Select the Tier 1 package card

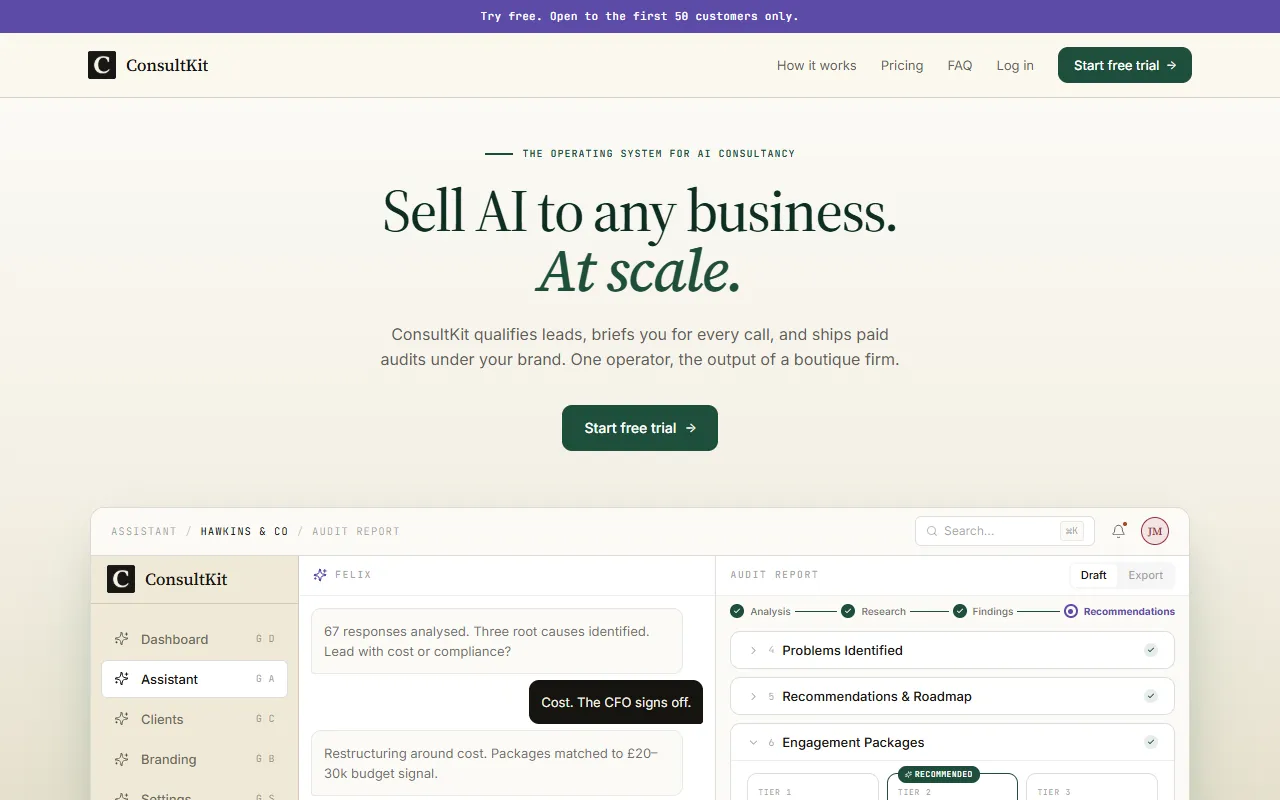813,786
